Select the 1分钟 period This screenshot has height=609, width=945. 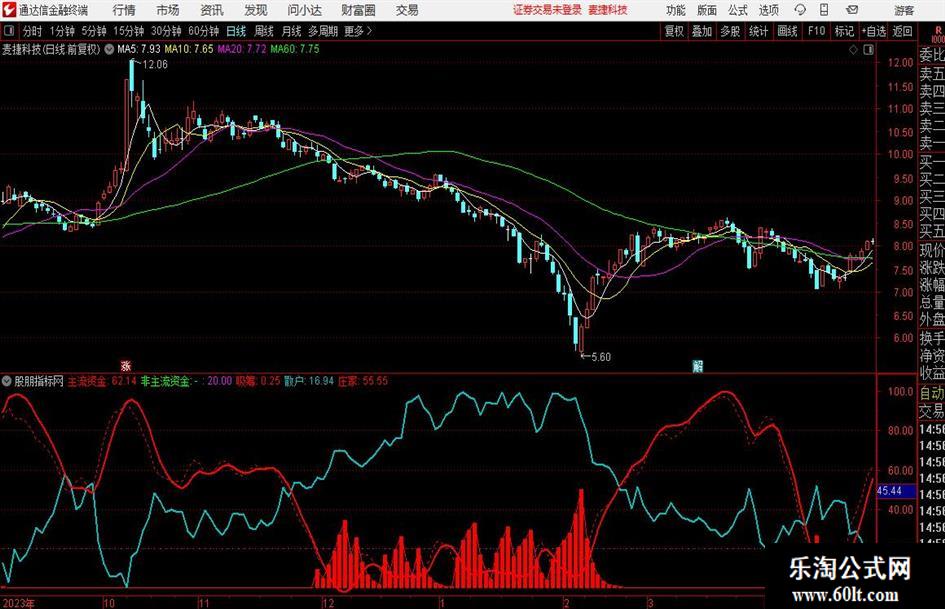point(62,31)
